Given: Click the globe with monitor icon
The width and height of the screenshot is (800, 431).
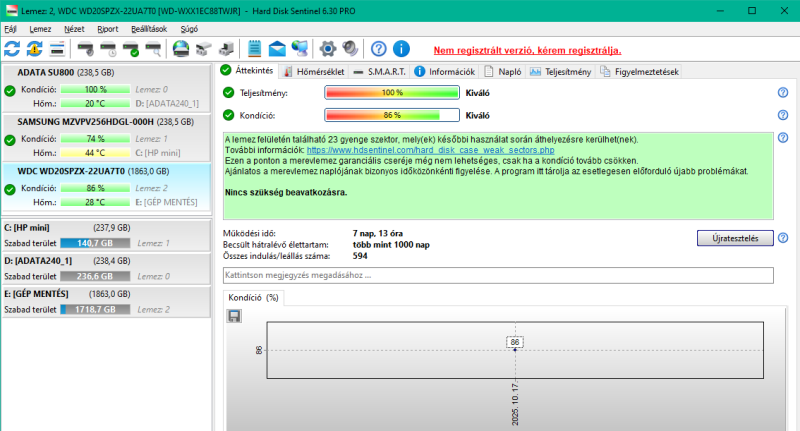Looking at the screenshot, I should click(x=299, y=49).
